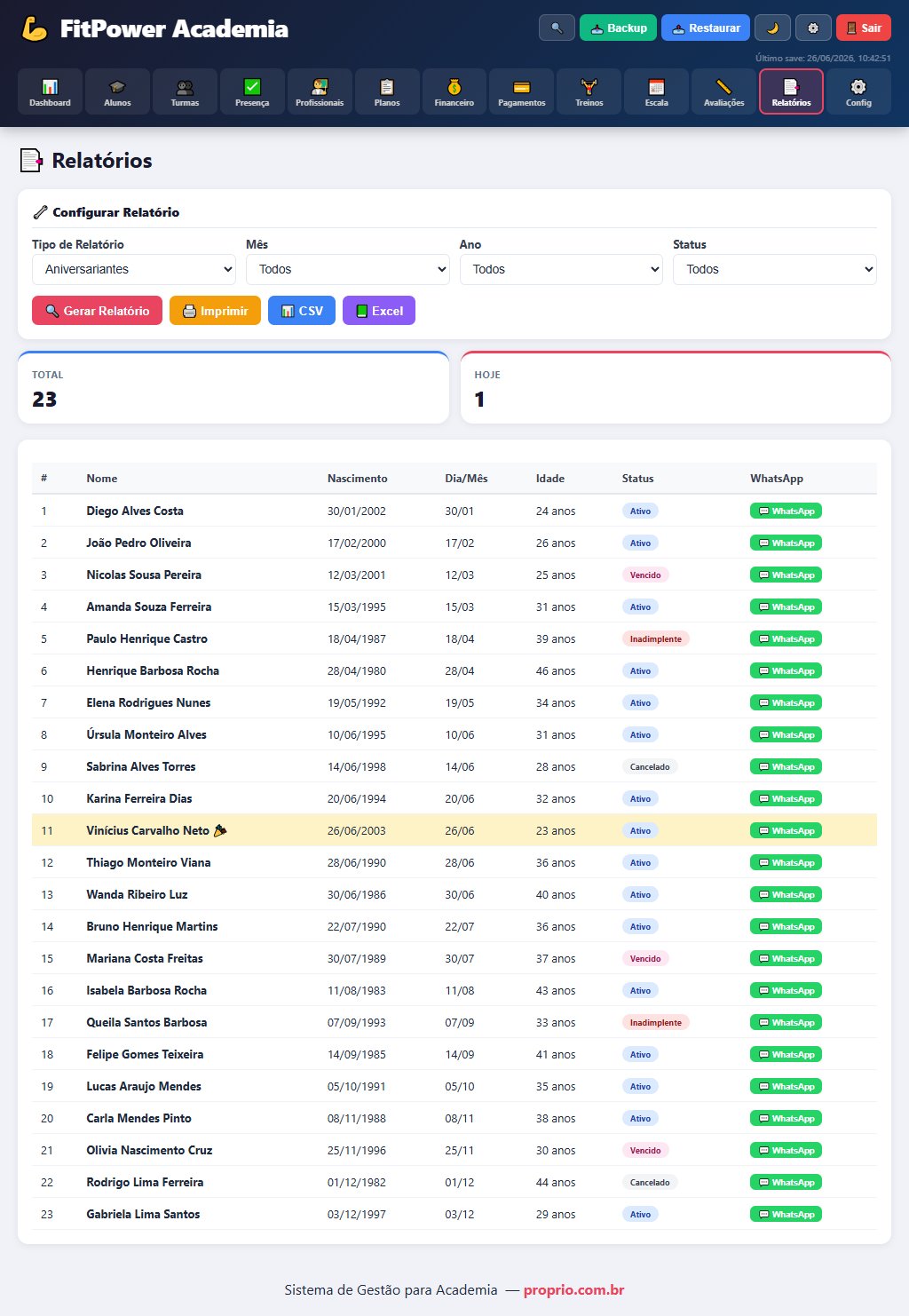The width and height of the screenshot is (909, 1316).
Task: Open the Treinos section
Action: pyautogui.click(x=589, y=91)
